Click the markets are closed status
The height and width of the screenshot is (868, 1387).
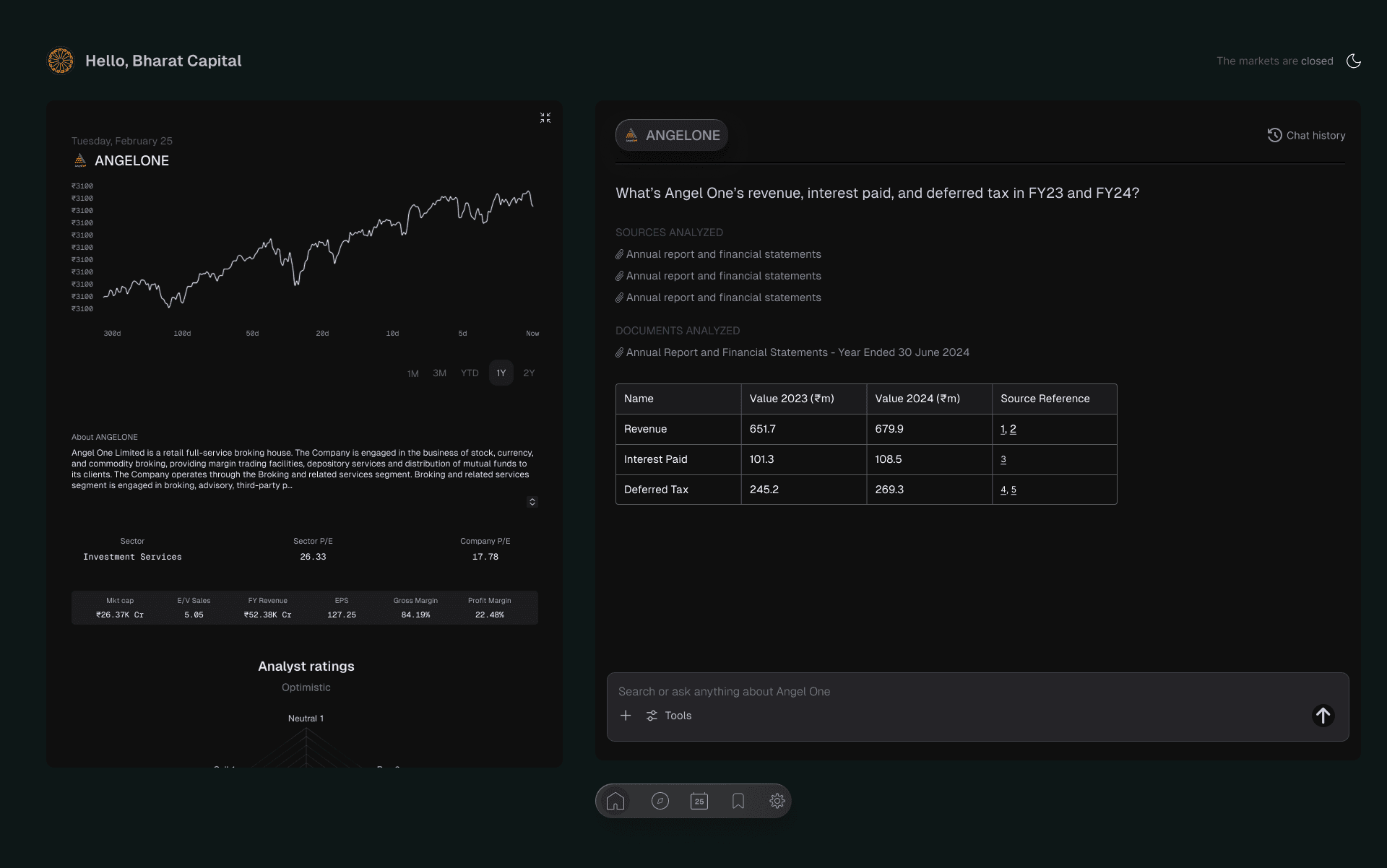(1275, 61)
